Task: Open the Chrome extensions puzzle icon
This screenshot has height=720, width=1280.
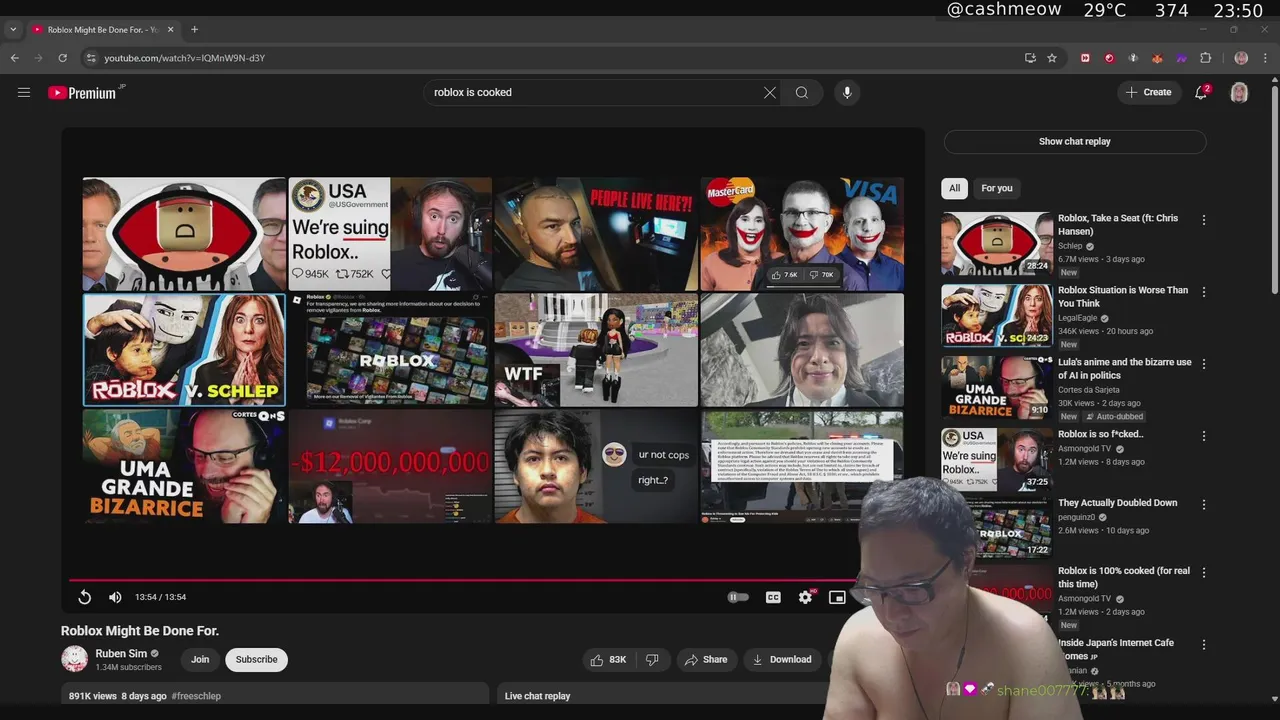Action: tap(1205, 58)
